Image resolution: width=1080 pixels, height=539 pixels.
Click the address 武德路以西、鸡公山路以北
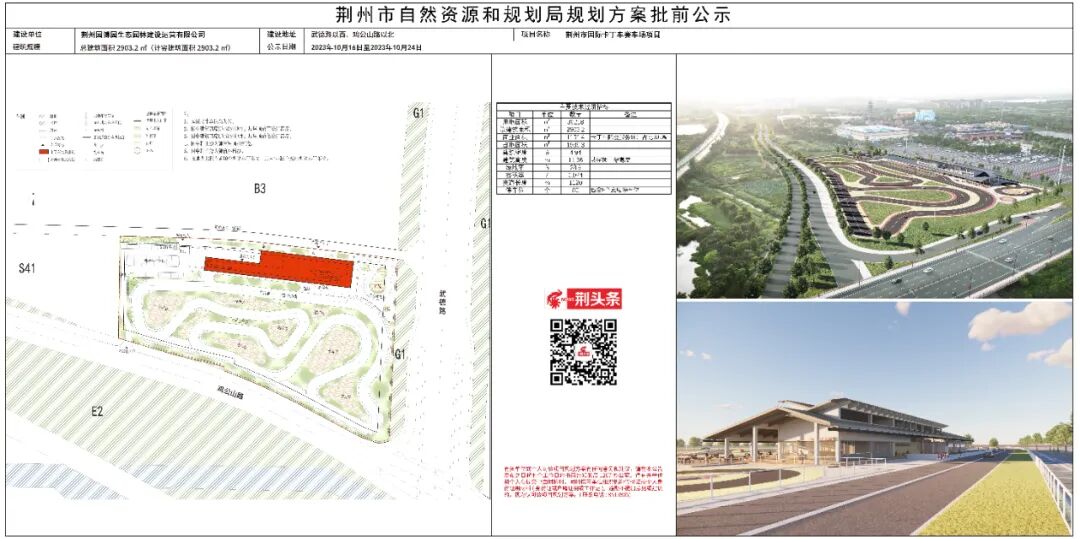351,34
